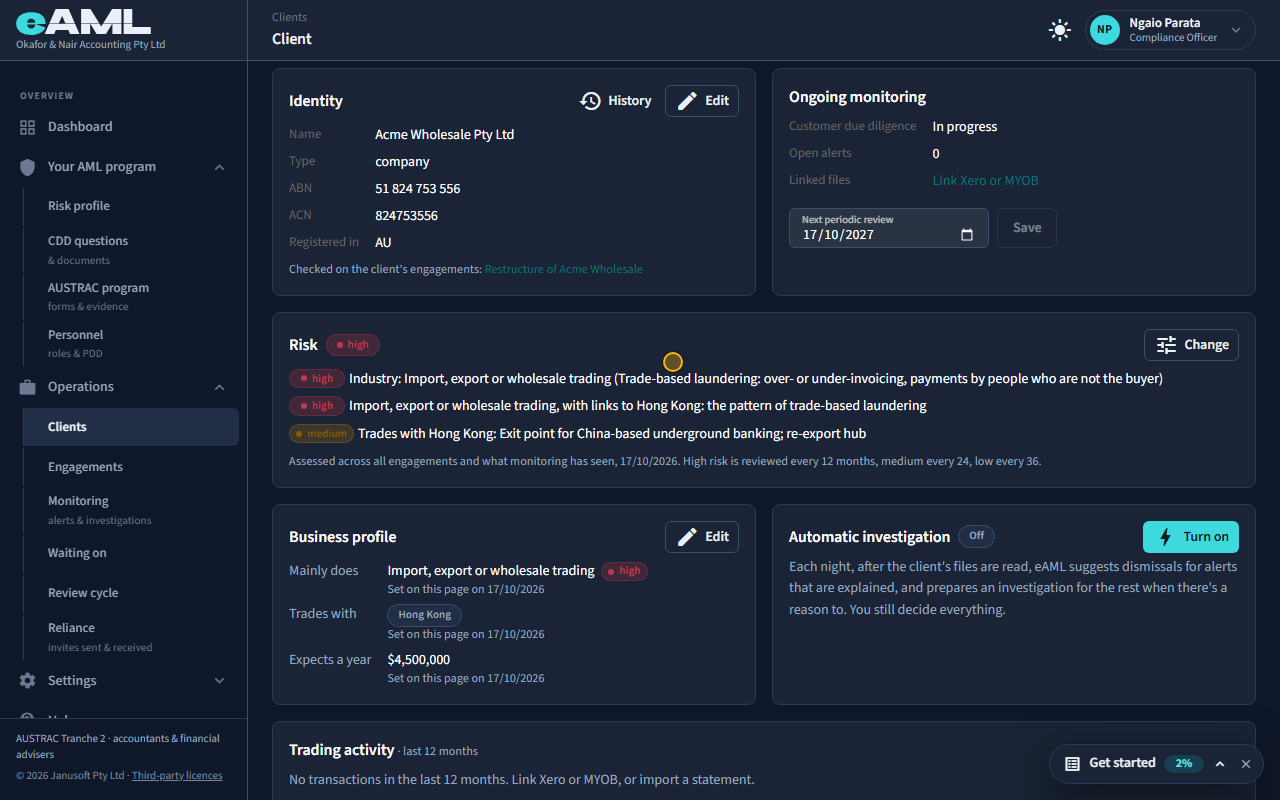Viewport: 1280px width, 800px height.
Task: Toggle light theme sun icon
Action: (x=1060, y=30)
